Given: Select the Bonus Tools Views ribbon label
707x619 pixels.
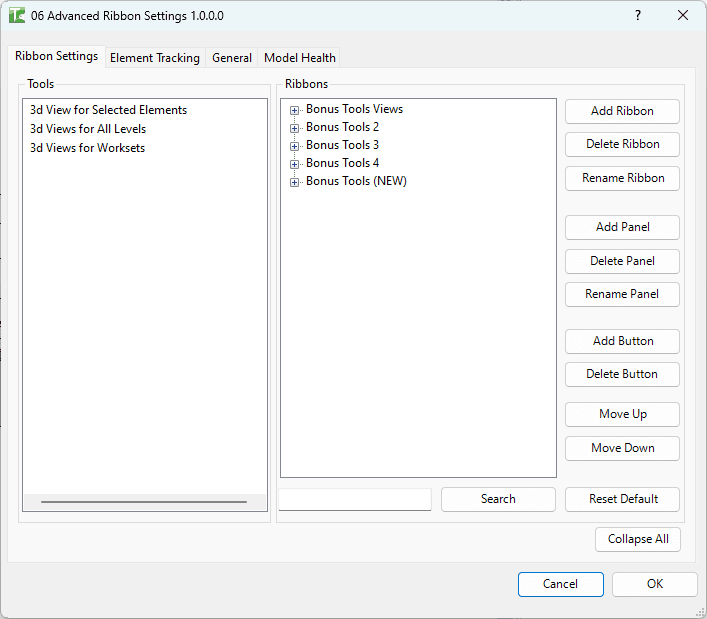Looking at the screenshot, I should click(354, 109).
